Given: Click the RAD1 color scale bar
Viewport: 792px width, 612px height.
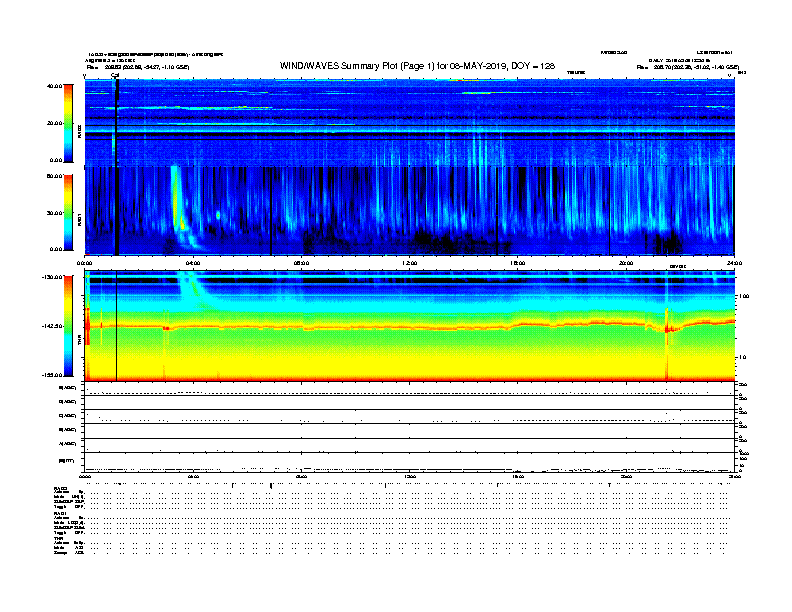Looking at the screenshot, I should 68,212.
